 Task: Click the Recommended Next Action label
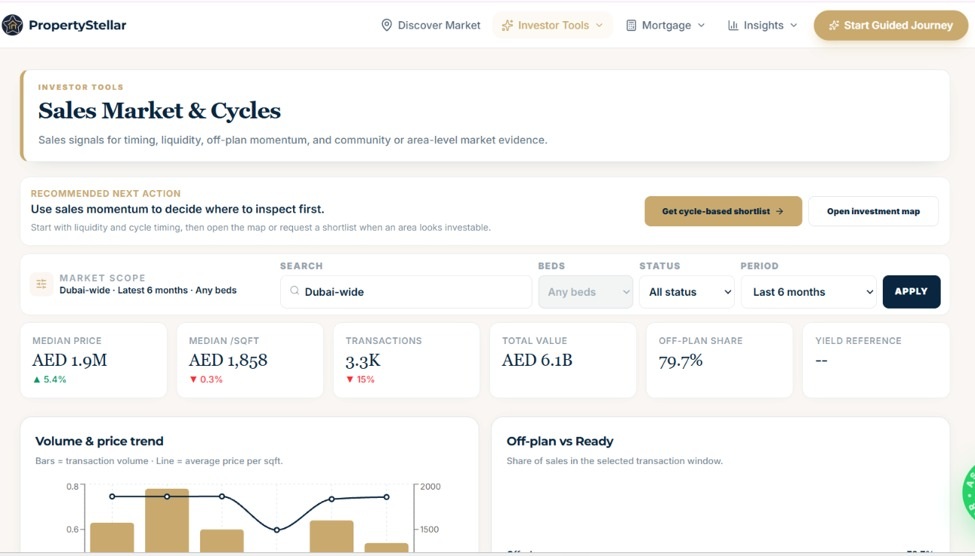[106, 193]
